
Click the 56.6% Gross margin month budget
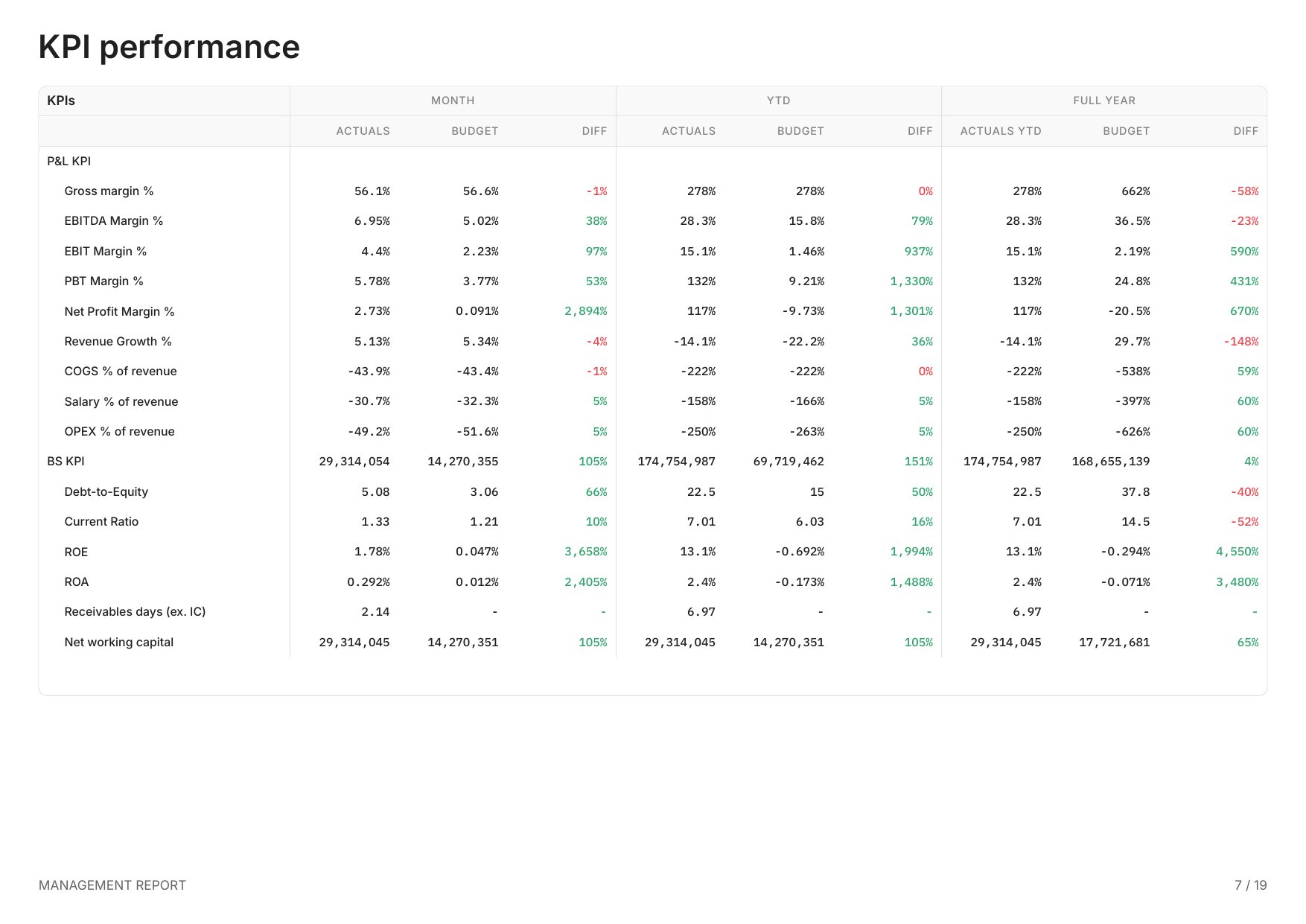[x=481, y=191]
